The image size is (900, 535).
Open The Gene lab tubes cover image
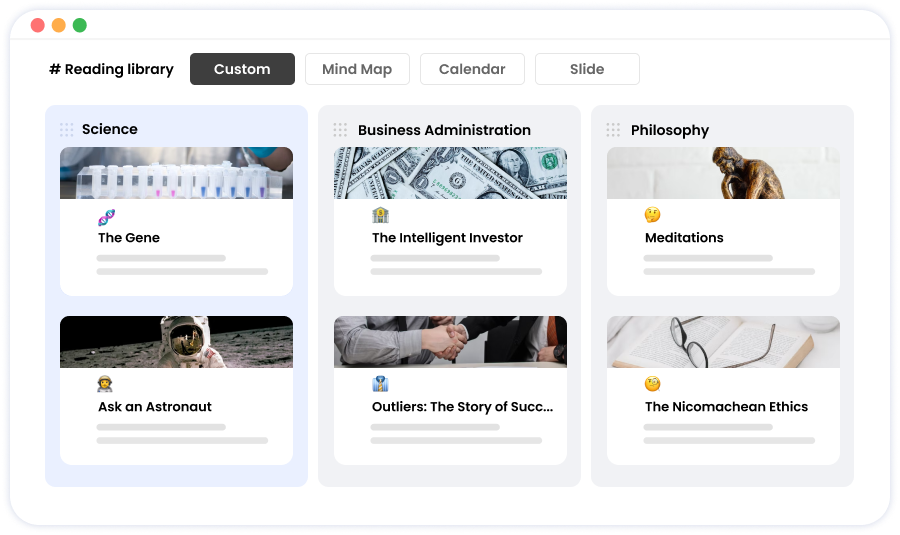coord(176,173)
